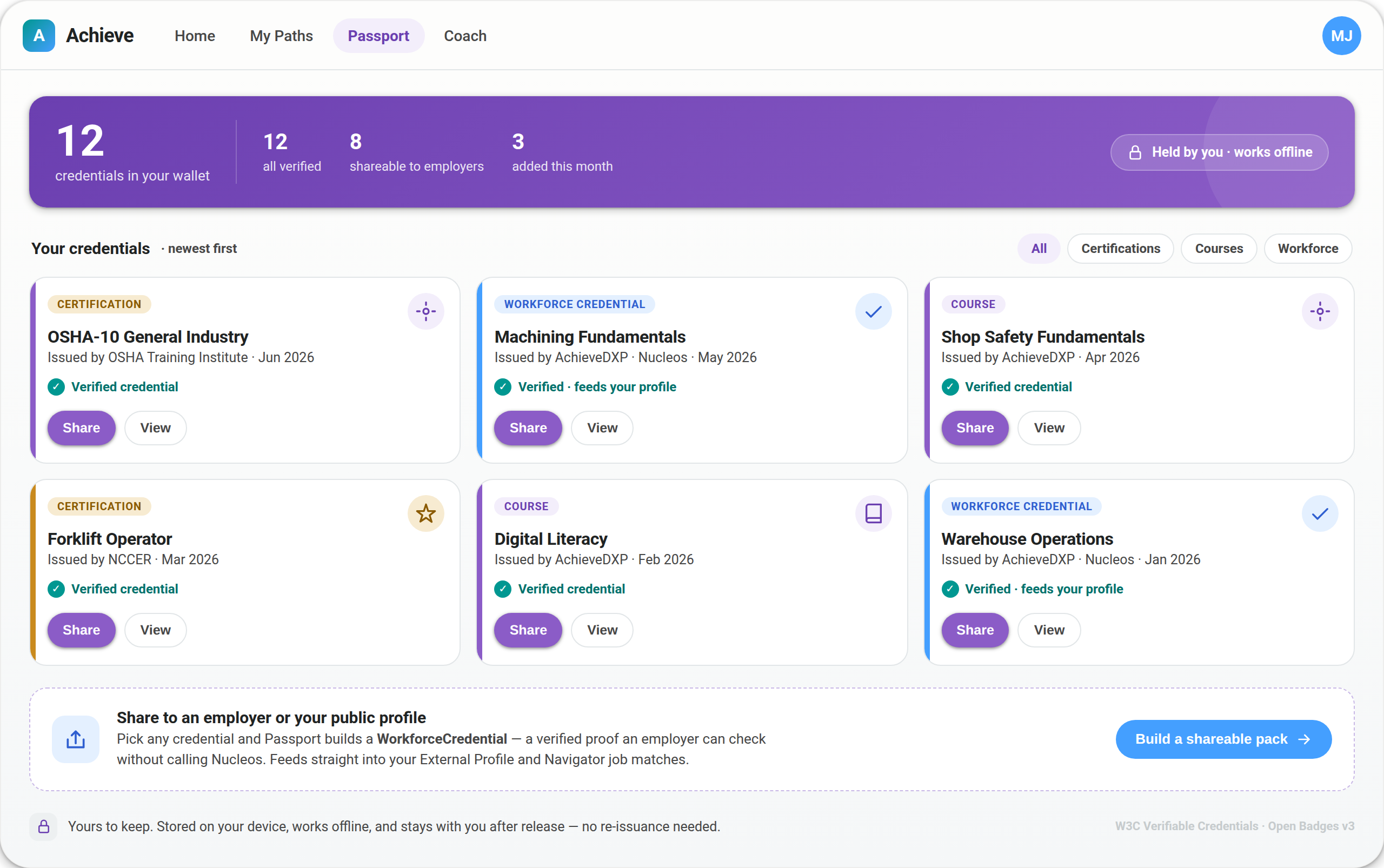Open the My Paths tab
The image size is (1384, 868).
click(281, 36)
